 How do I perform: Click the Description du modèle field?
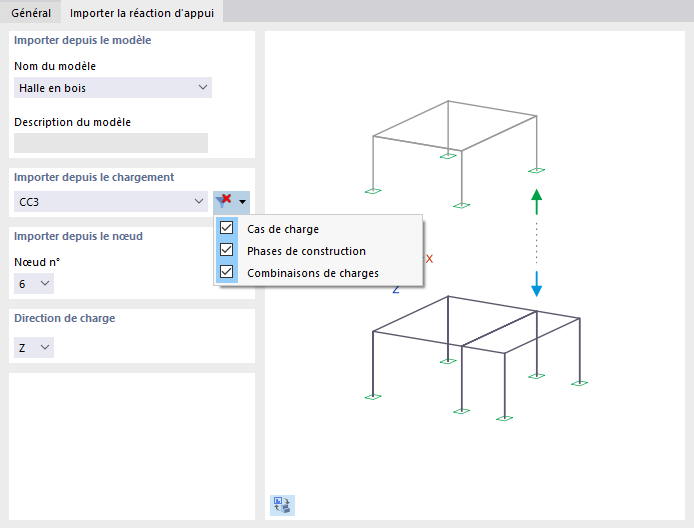point(111,143)
